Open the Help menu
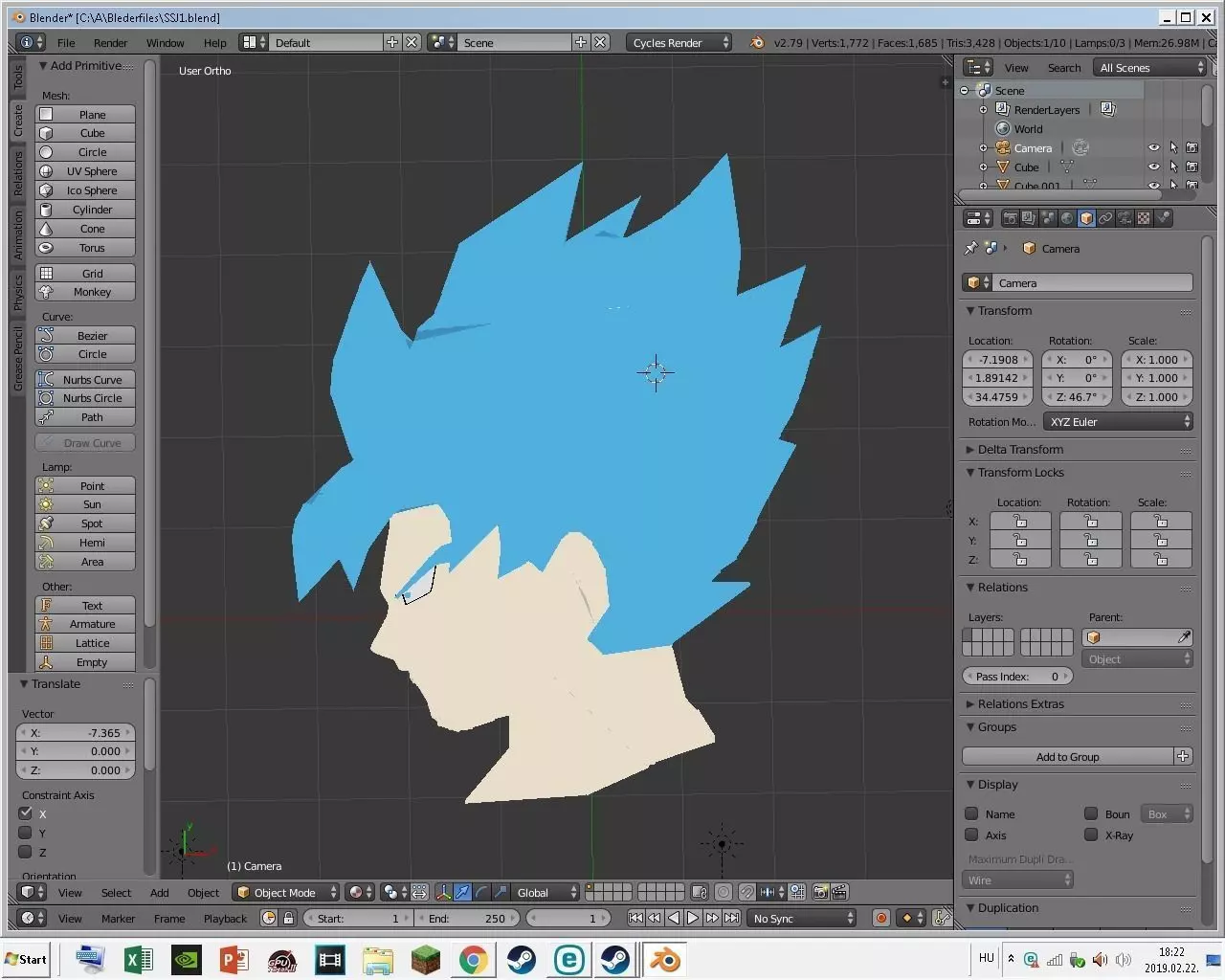 pyautogui.click(x=215, y=42)
